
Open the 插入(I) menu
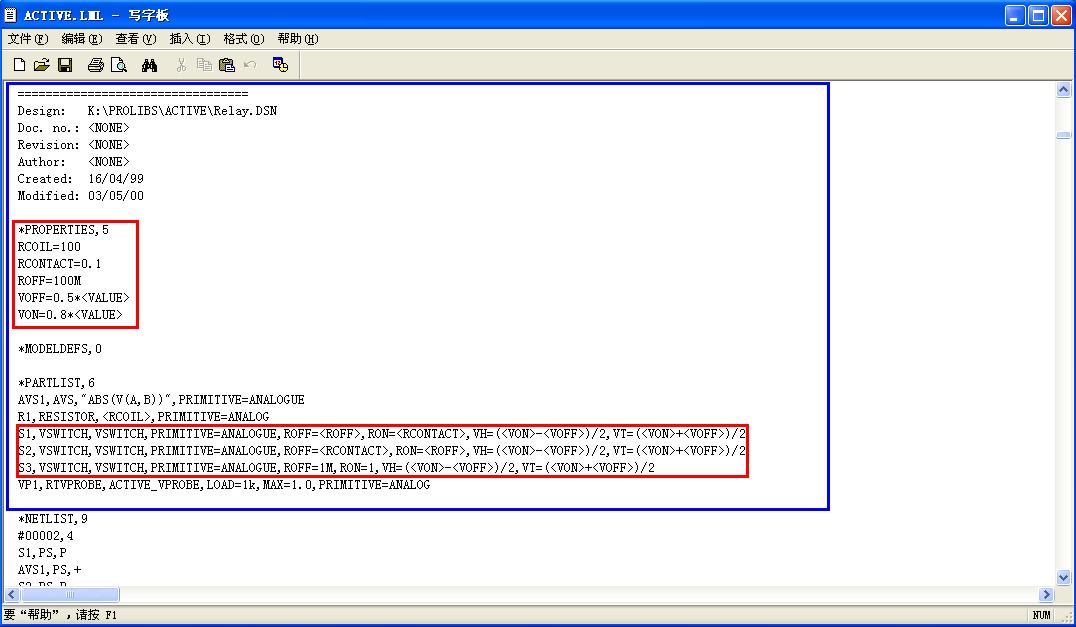[190, 39]
